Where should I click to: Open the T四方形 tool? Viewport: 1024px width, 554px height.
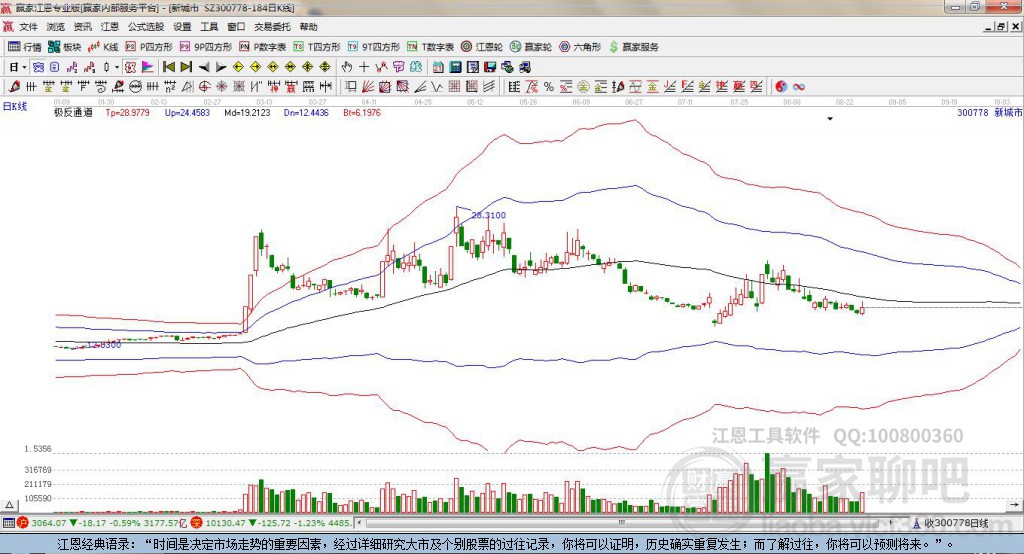pos(317,47)
